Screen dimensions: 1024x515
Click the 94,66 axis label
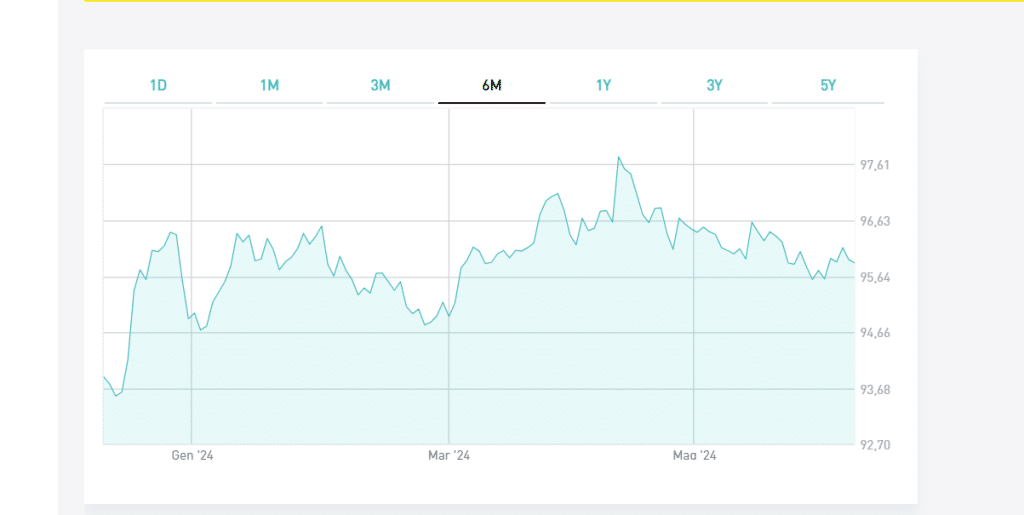[x=875, y=334]
